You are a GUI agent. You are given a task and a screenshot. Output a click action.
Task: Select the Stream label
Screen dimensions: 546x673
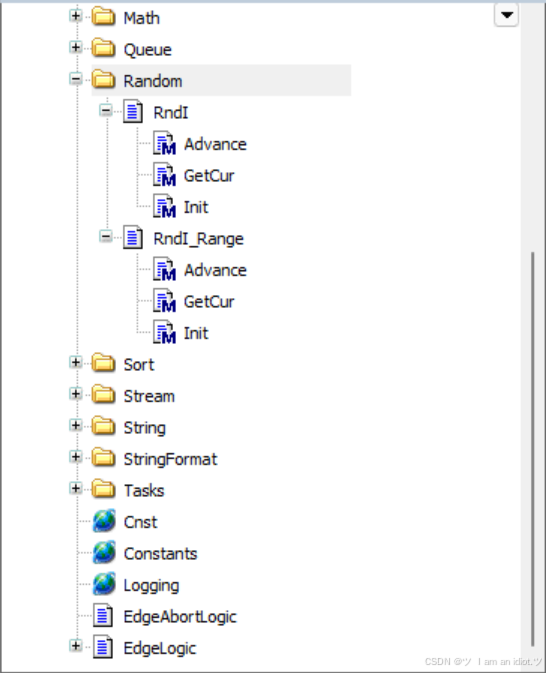[x=149, y=396]
